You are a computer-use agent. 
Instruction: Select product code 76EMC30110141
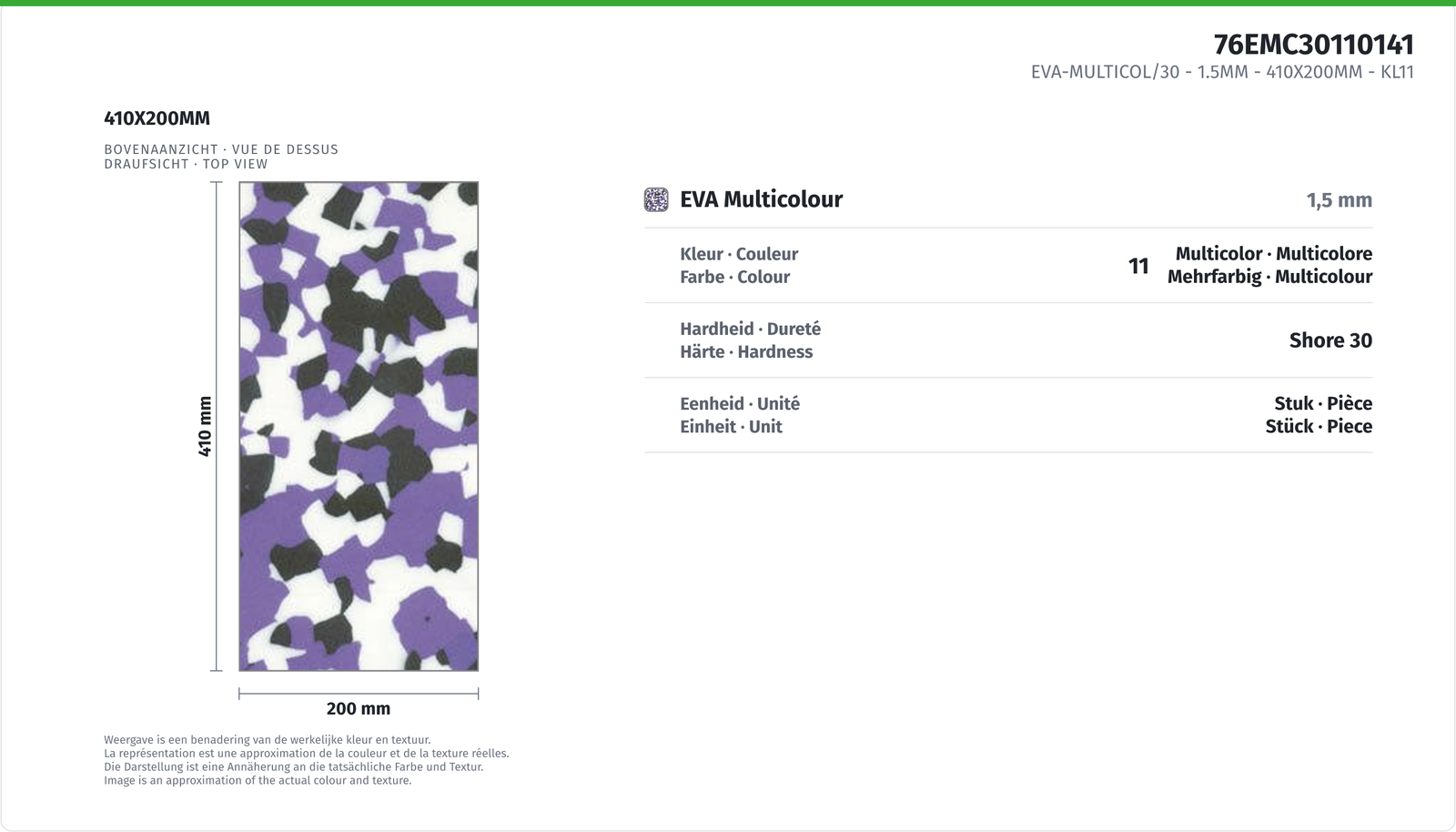tap(1313, 44)
